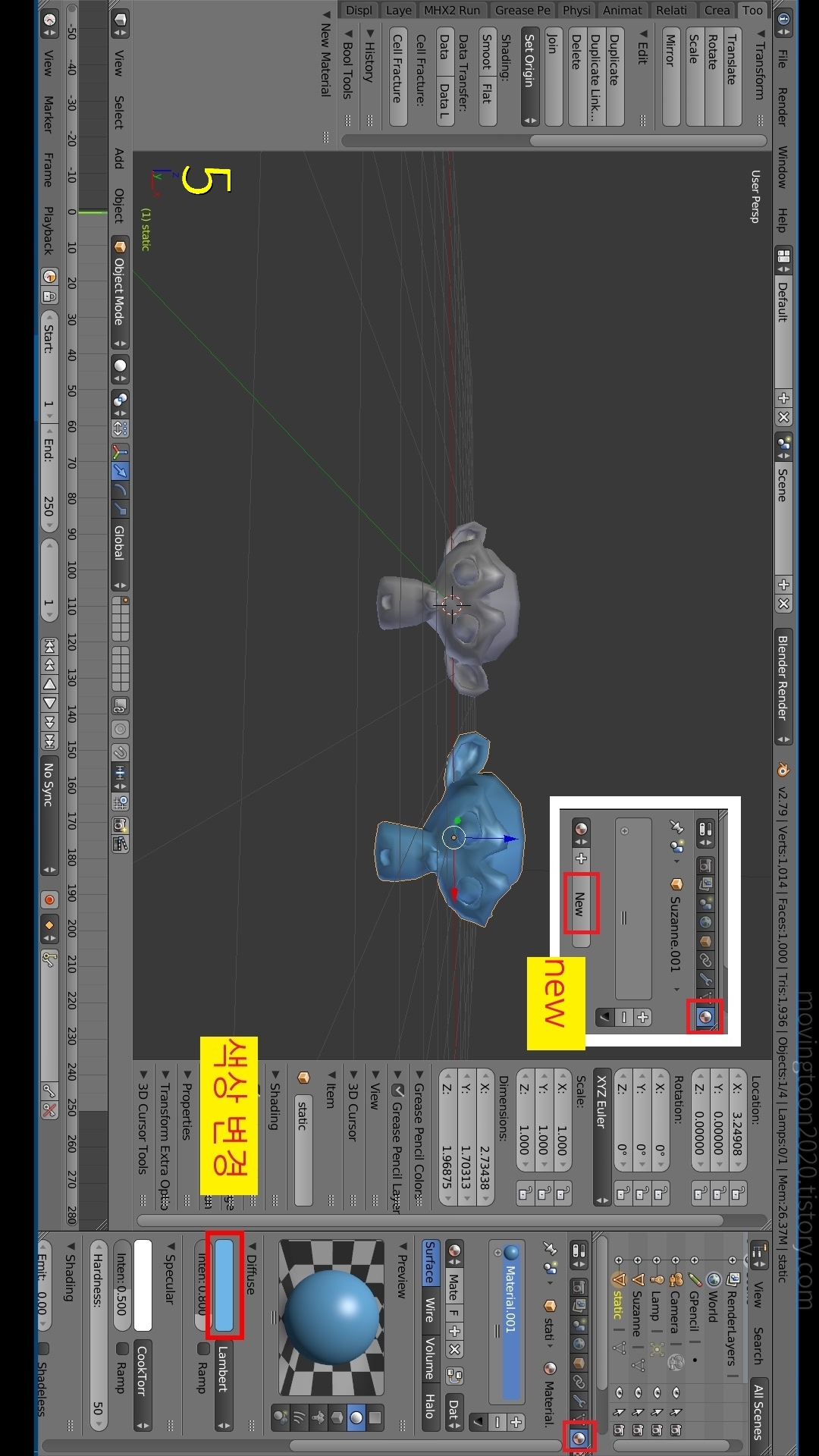
Task: Remove the material slot with minus icon
Action: click(x=497, y=1421)
